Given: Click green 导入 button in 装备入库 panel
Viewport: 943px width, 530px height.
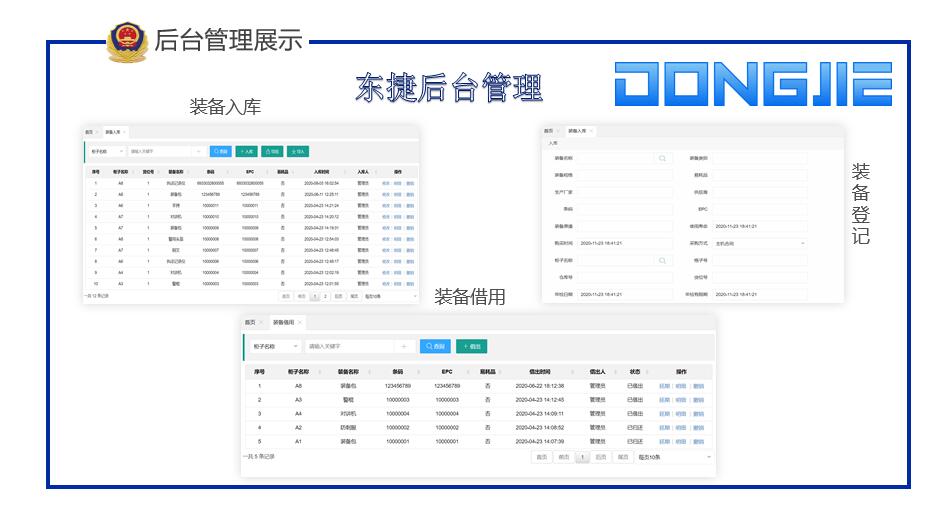Looking at the screenshot, I should 298,152.
